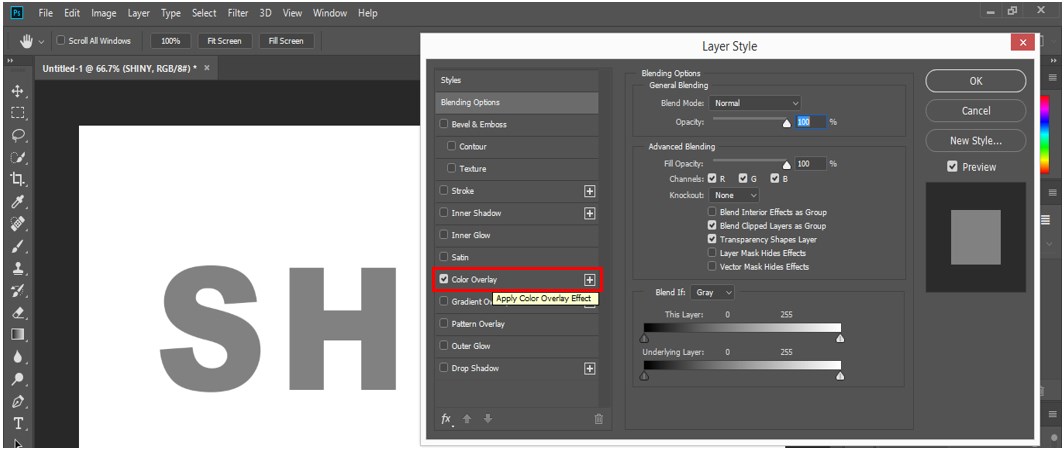Screen dimensions: 1064x451
Task: Click This Layer white point slider
Action: coord(840,338)
